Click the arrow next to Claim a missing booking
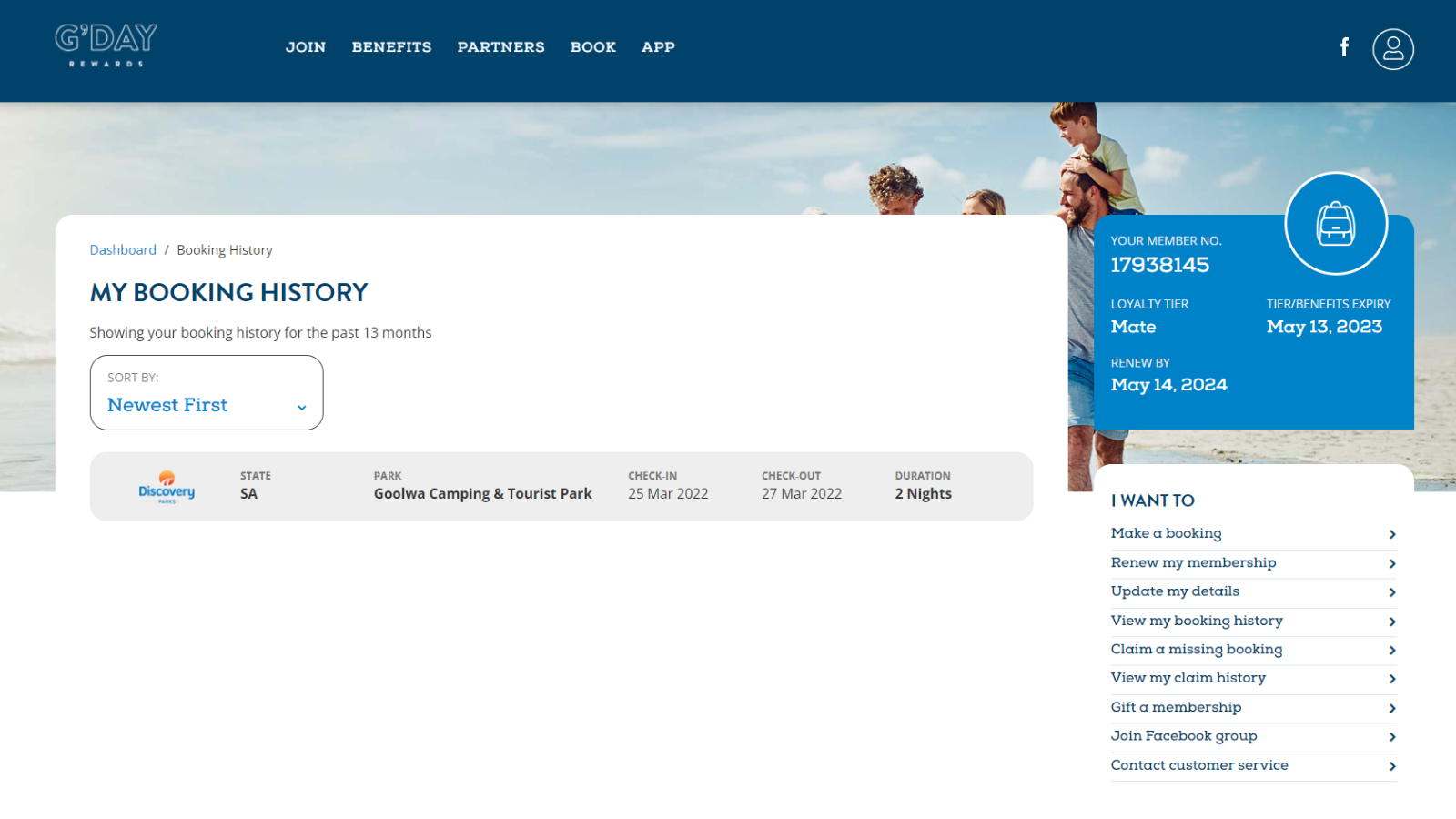The image size is (1456, 819). pos(1392,650)
